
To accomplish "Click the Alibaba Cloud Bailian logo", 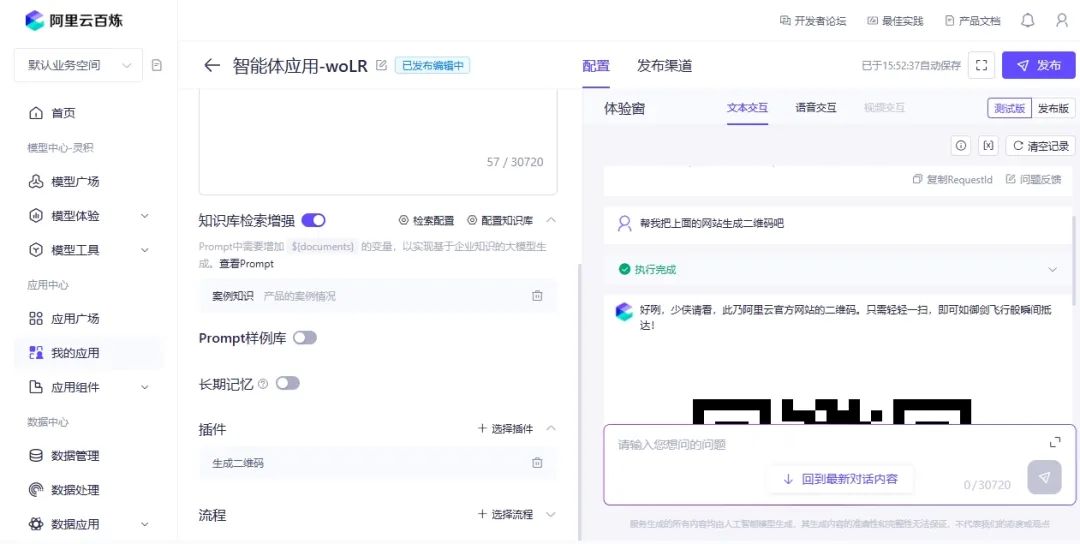I will coord(74,21).
